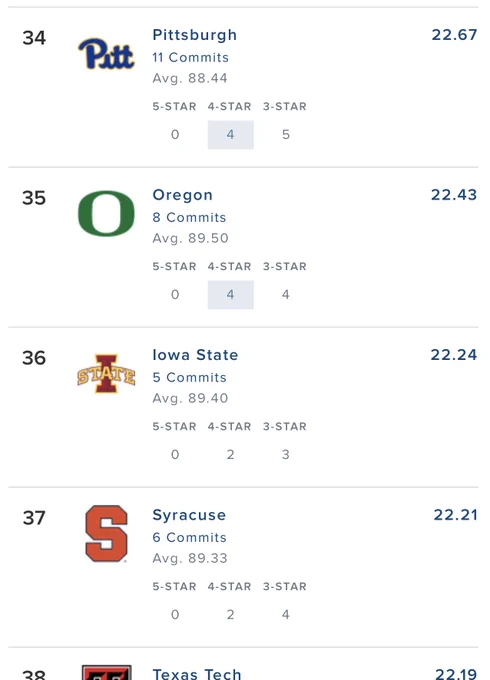The width and height of the screenshot is (490, 680).
Task: View Pittsburgh's 11 Commits
Action: pos(190,57)
